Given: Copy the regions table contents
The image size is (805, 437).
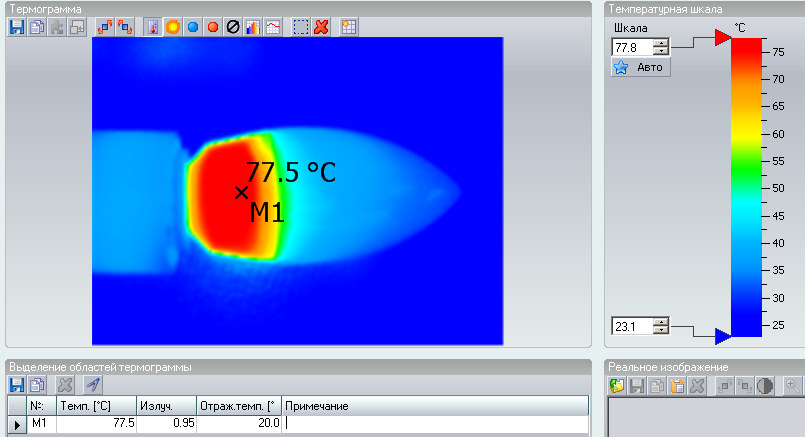Looking at the screenshot, I should 36,385.
